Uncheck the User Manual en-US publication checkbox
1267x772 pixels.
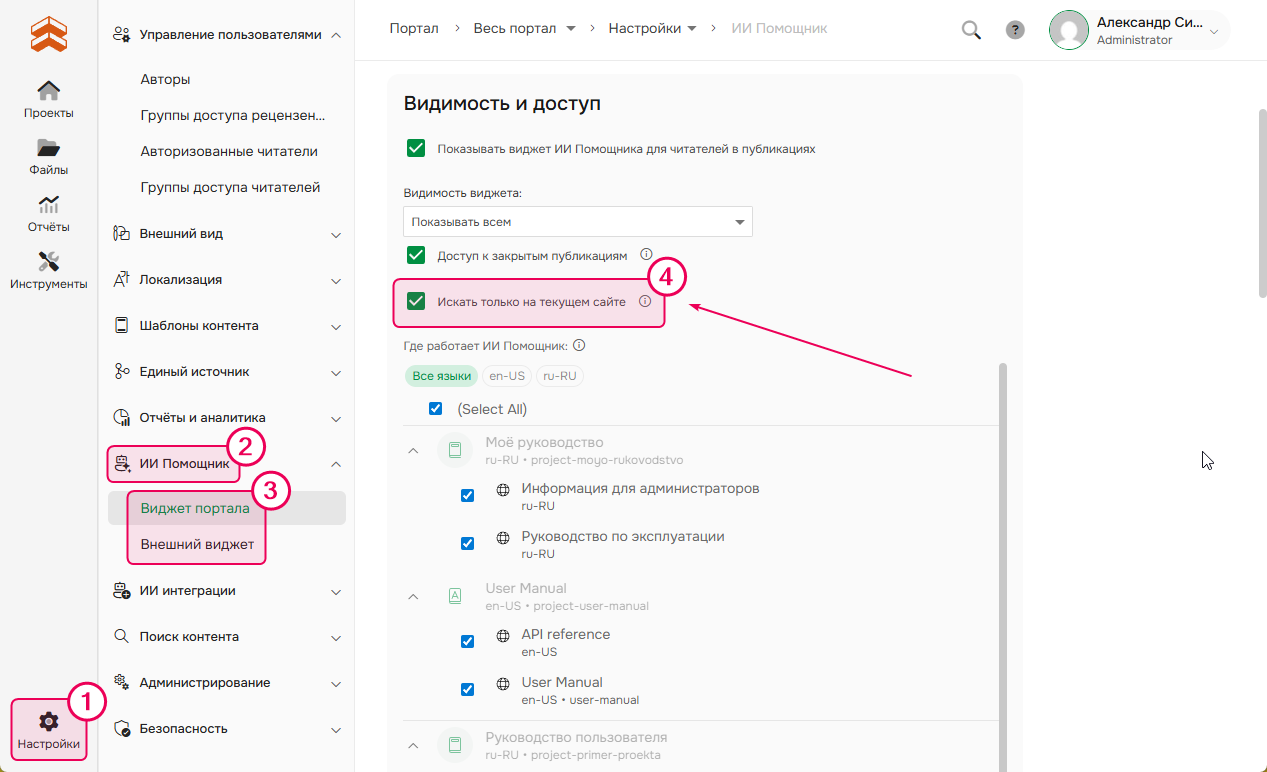pos(467,690)
